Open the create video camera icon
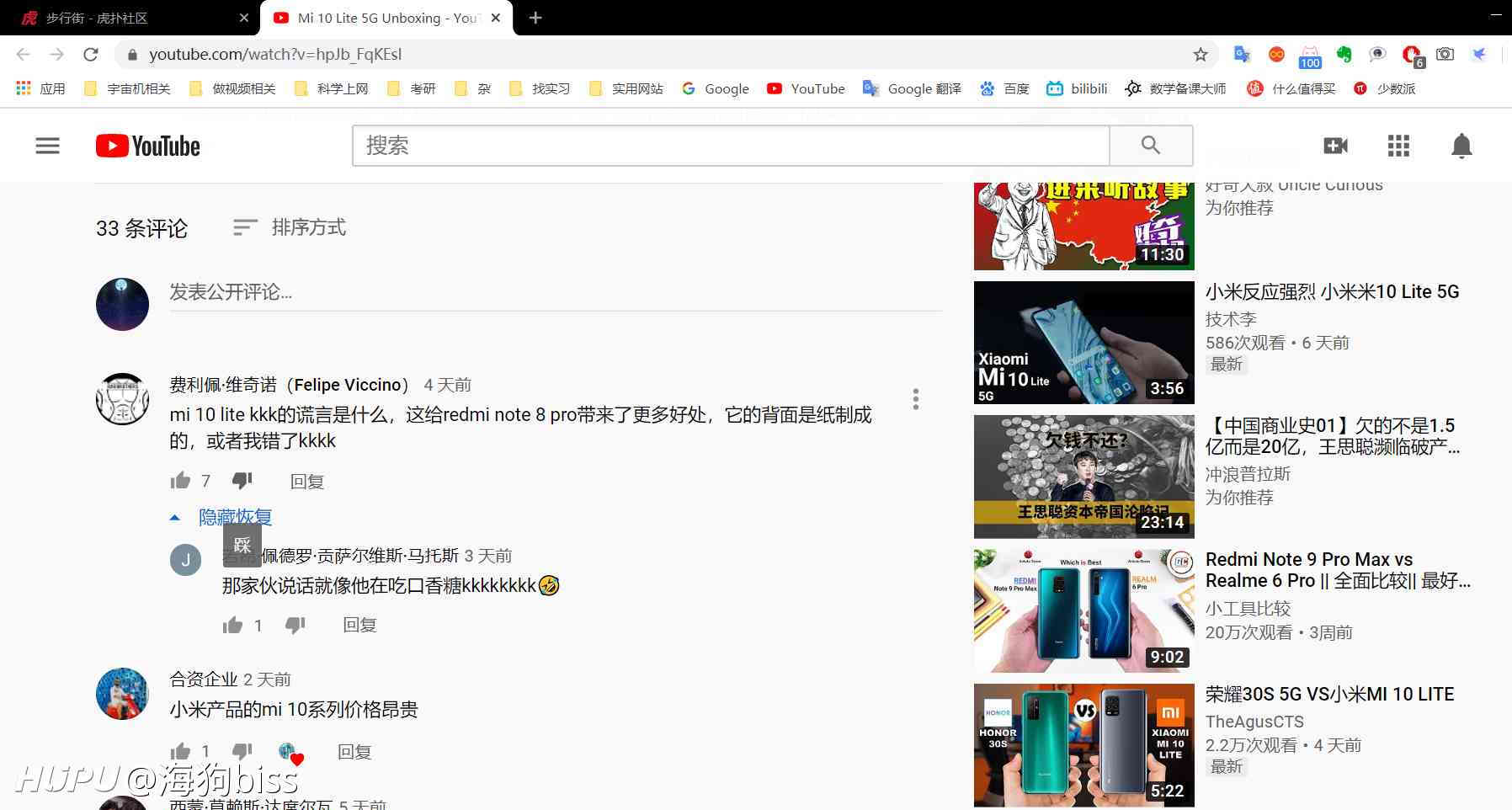Screen dimensions: 1512x810 [x=1335, y=146]
